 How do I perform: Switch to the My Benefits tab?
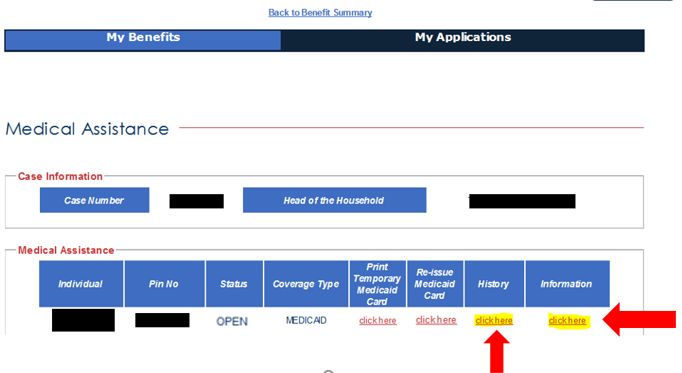pos(143,40)
